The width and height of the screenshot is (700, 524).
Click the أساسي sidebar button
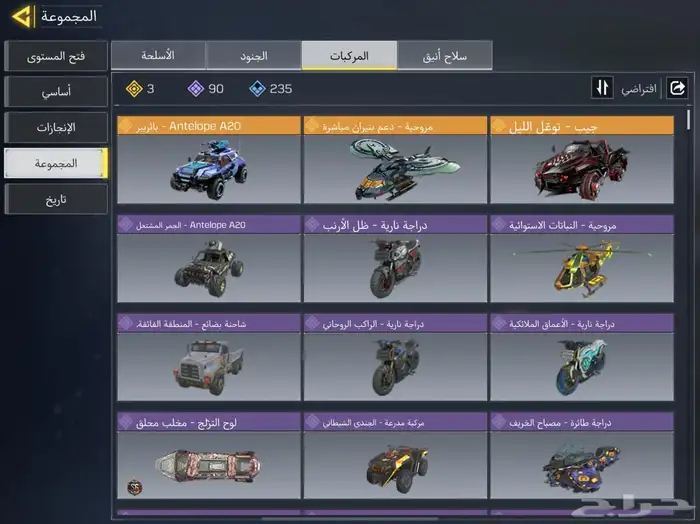(x=56, y=92)
